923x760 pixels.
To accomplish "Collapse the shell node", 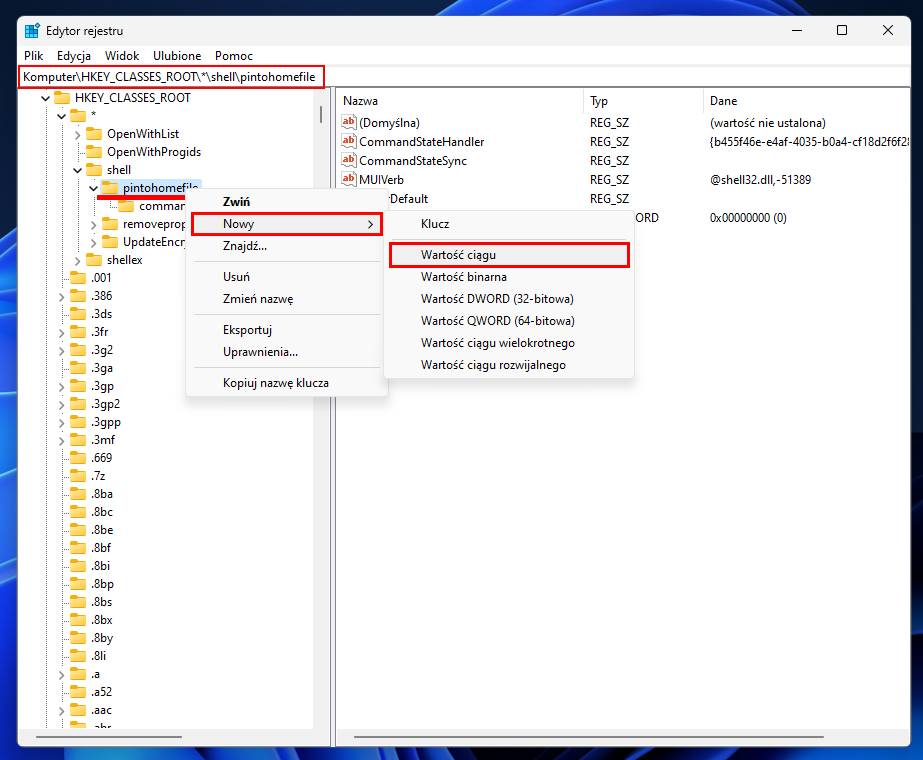I will click(x=77, y=170).
